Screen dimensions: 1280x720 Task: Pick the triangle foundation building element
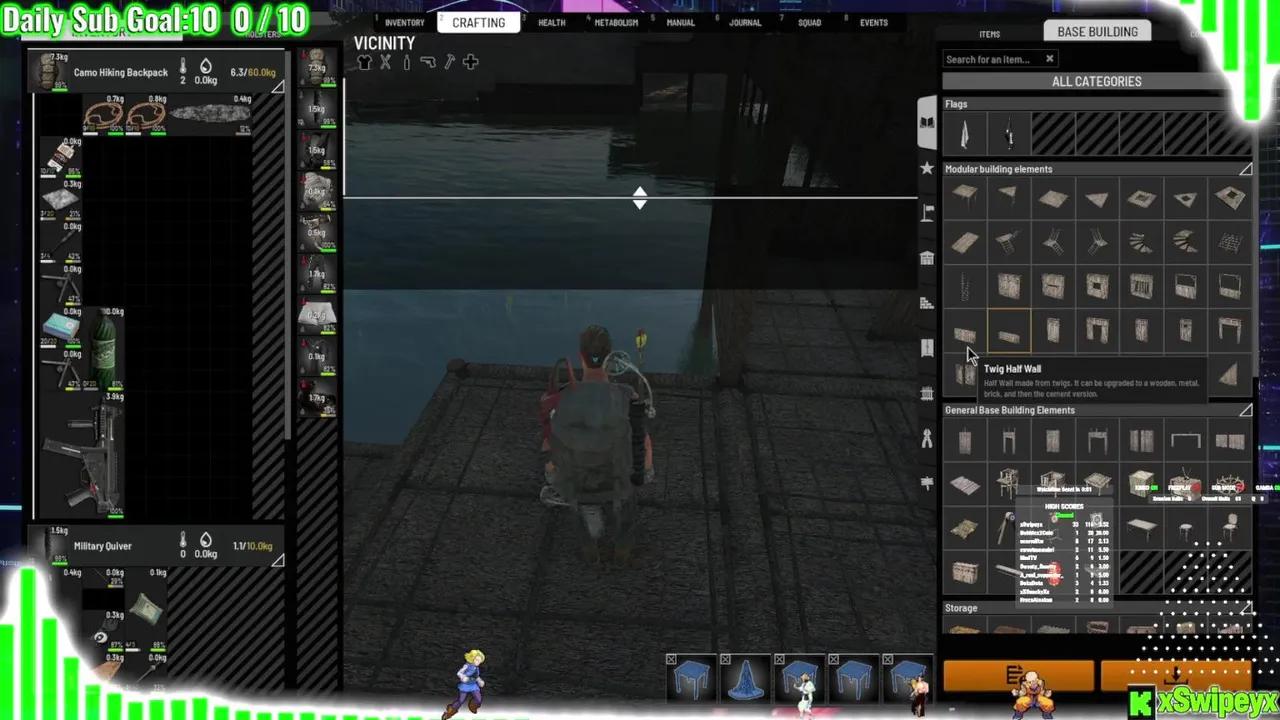tap(1009, 197)
